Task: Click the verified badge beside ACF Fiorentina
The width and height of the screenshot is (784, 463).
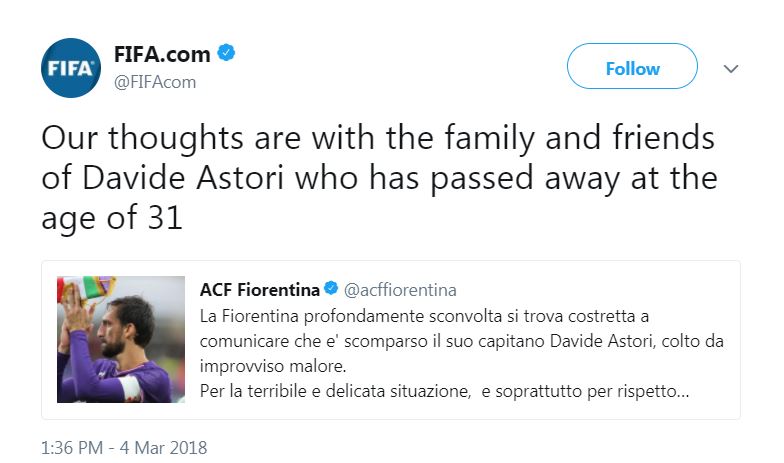Action: (331, 290)
